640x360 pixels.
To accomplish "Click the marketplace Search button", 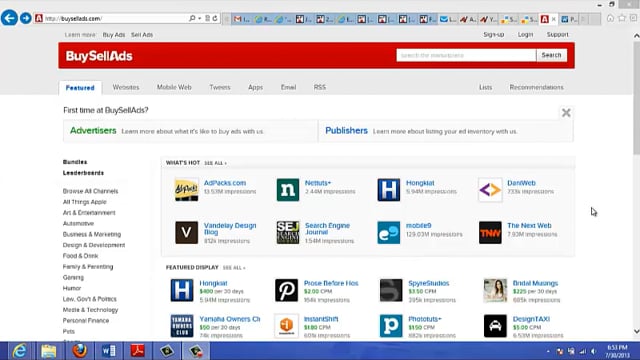I will click(x=551, y=55).
